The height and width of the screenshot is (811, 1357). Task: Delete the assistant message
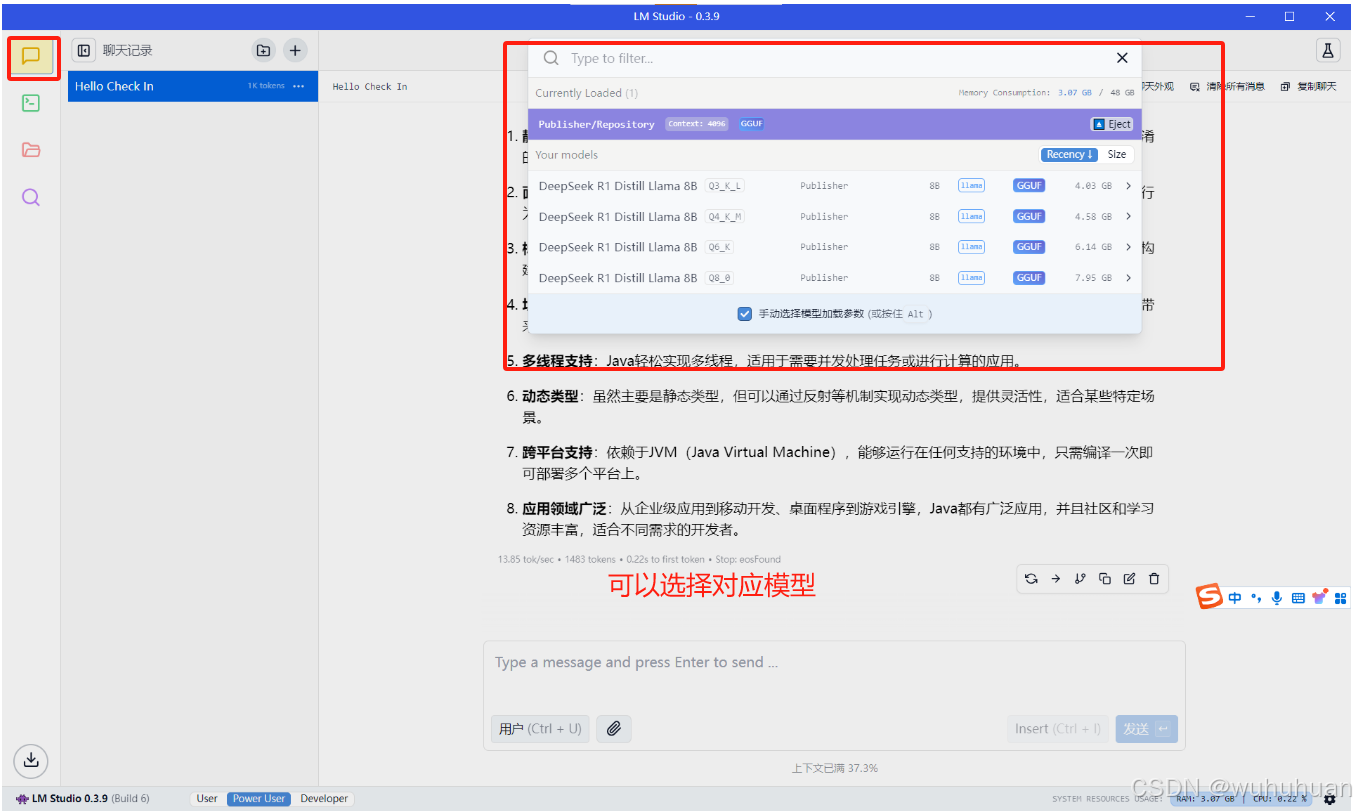pyautogui.click(x=1154, y=578)
